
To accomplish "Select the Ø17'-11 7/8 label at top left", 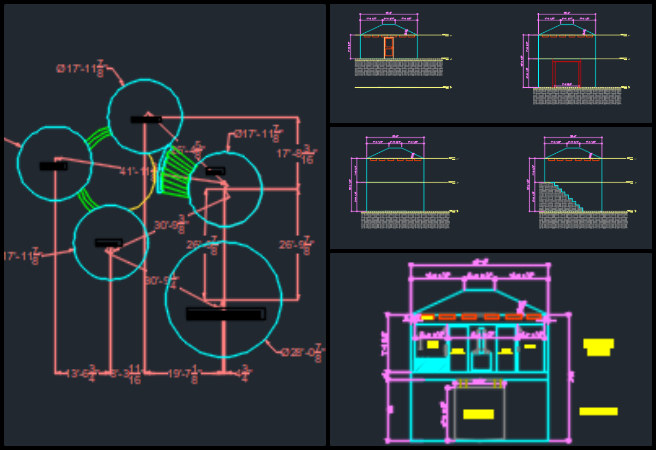I will pos(82,69).
